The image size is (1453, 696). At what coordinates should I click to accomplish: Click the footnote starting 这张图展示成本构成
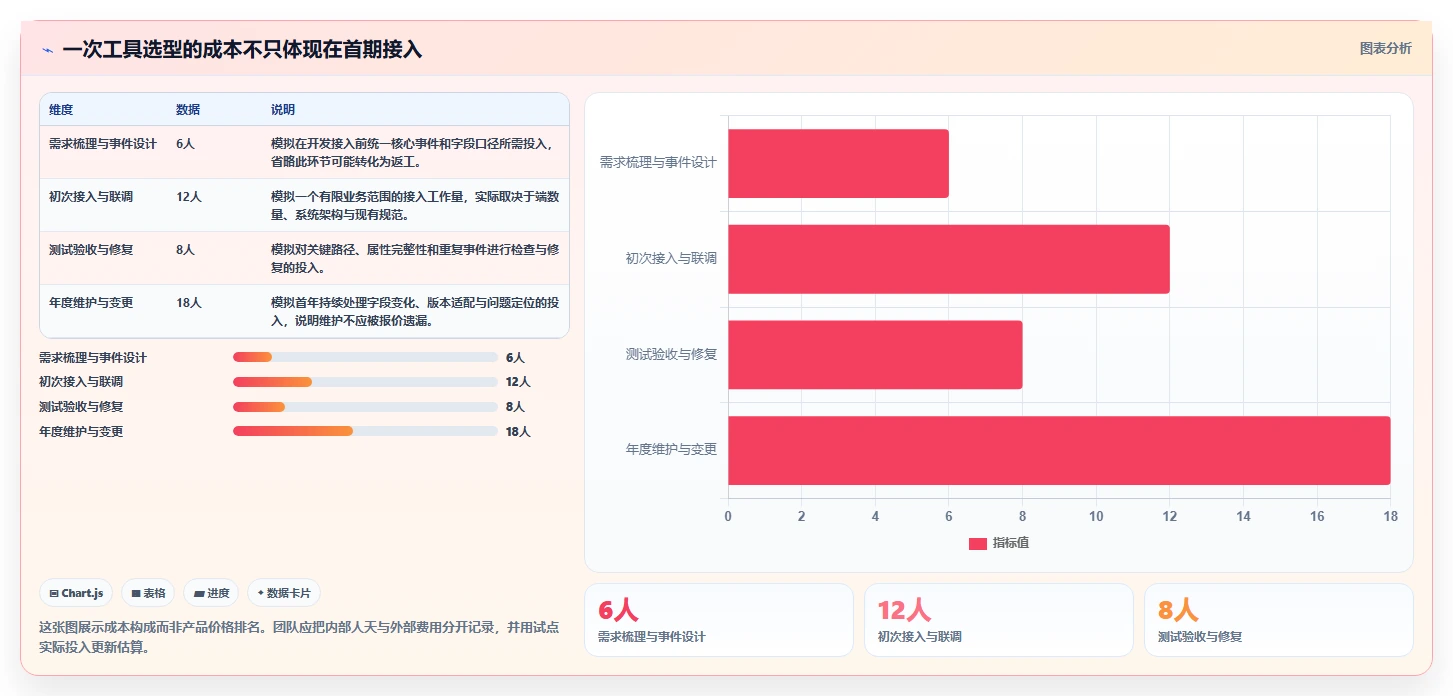pos(299,637)
